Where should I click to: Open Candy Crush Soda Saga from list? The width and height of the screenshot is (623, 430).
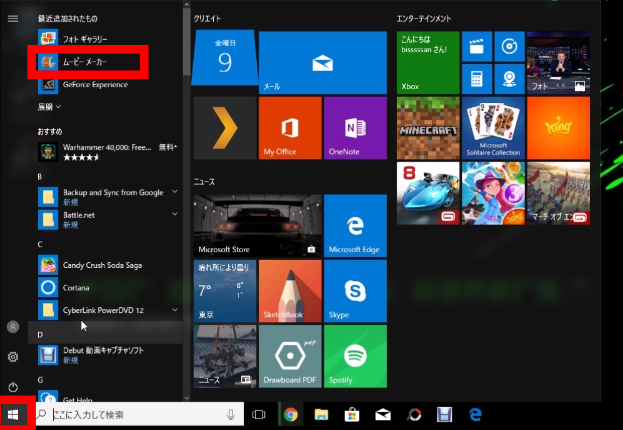click(x=105, y=265)
